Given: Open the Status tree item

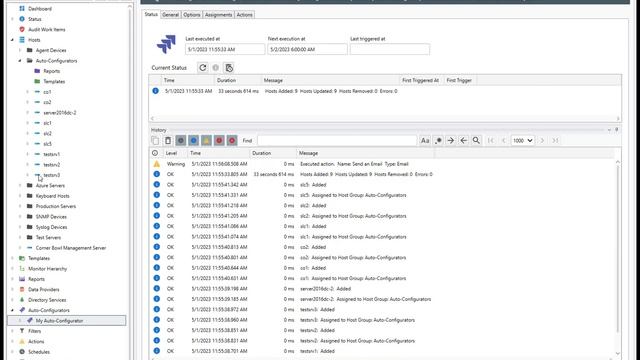Looking at the screenshot, I should [34, 19].
